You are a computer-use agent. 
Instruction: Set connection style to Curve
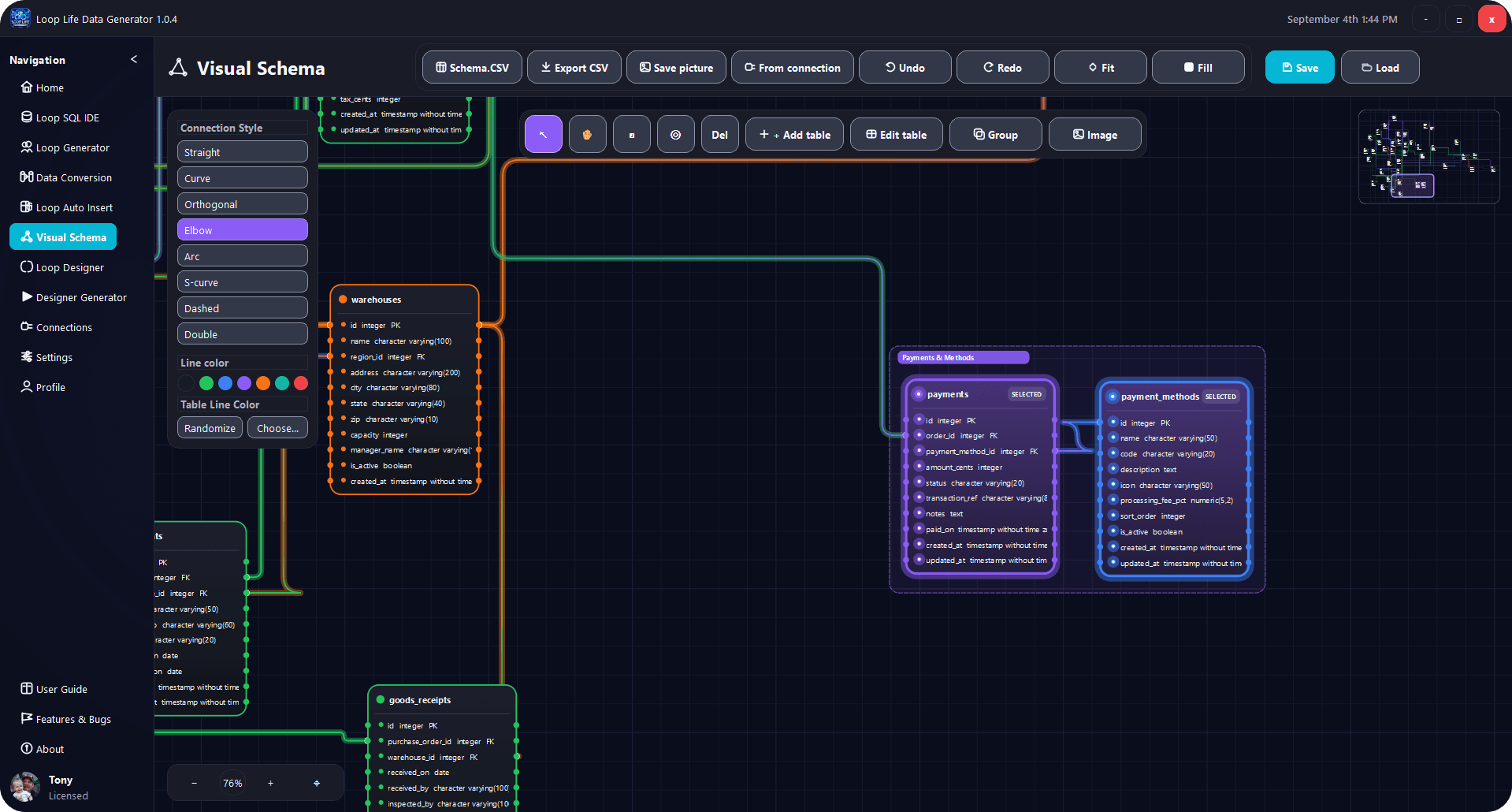tap(243, 178)
